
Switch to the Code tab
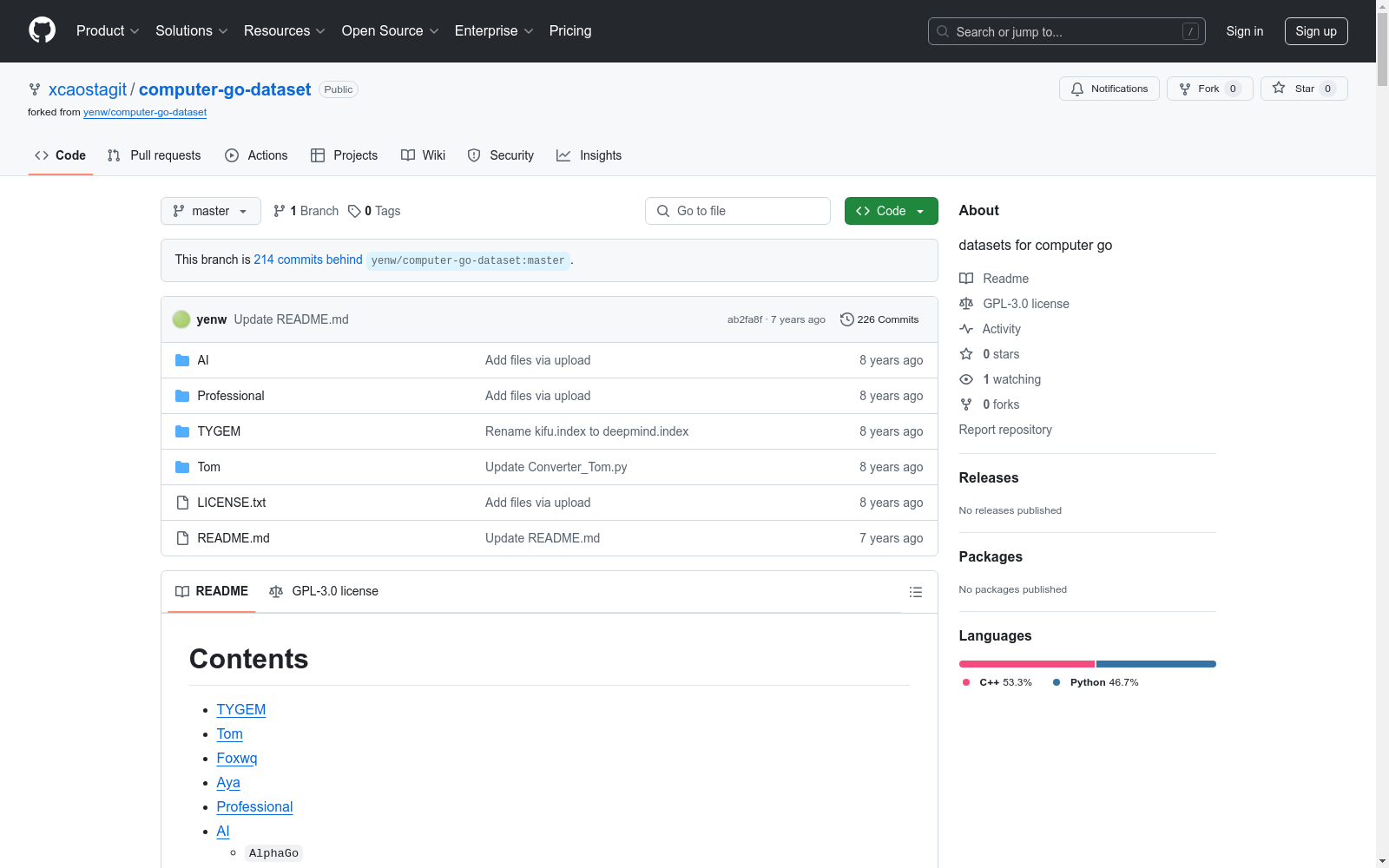coord(61,155)
